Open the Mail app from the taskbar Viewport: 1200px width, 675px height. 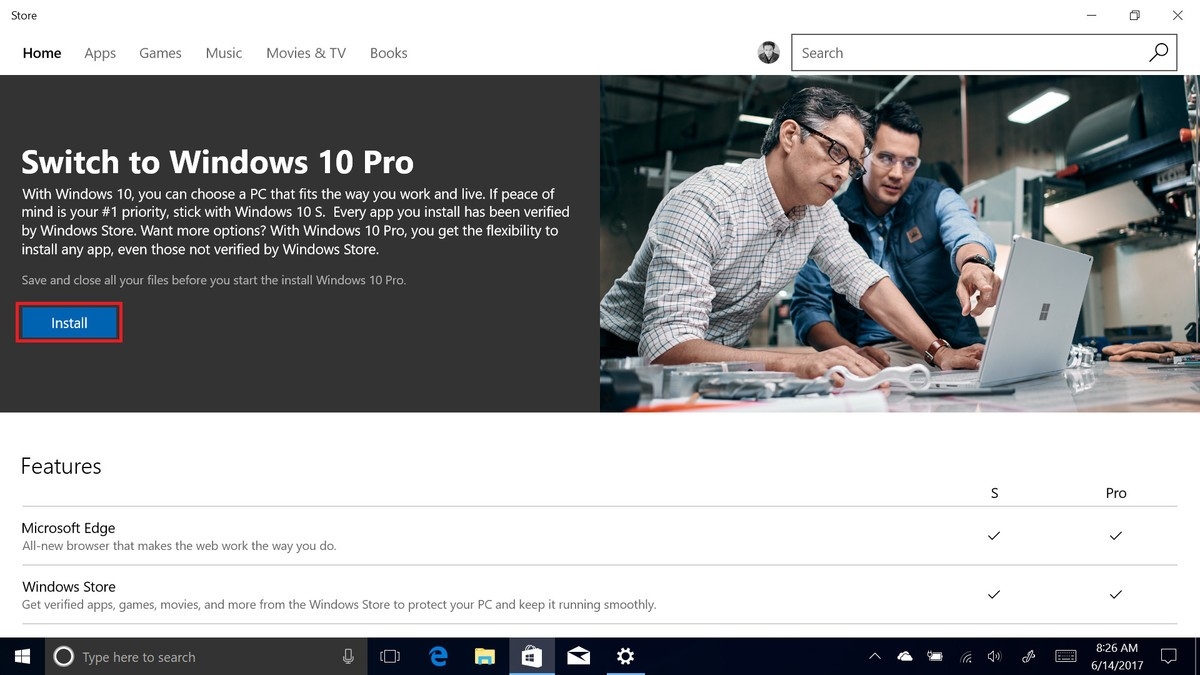[x=578, y=656]
